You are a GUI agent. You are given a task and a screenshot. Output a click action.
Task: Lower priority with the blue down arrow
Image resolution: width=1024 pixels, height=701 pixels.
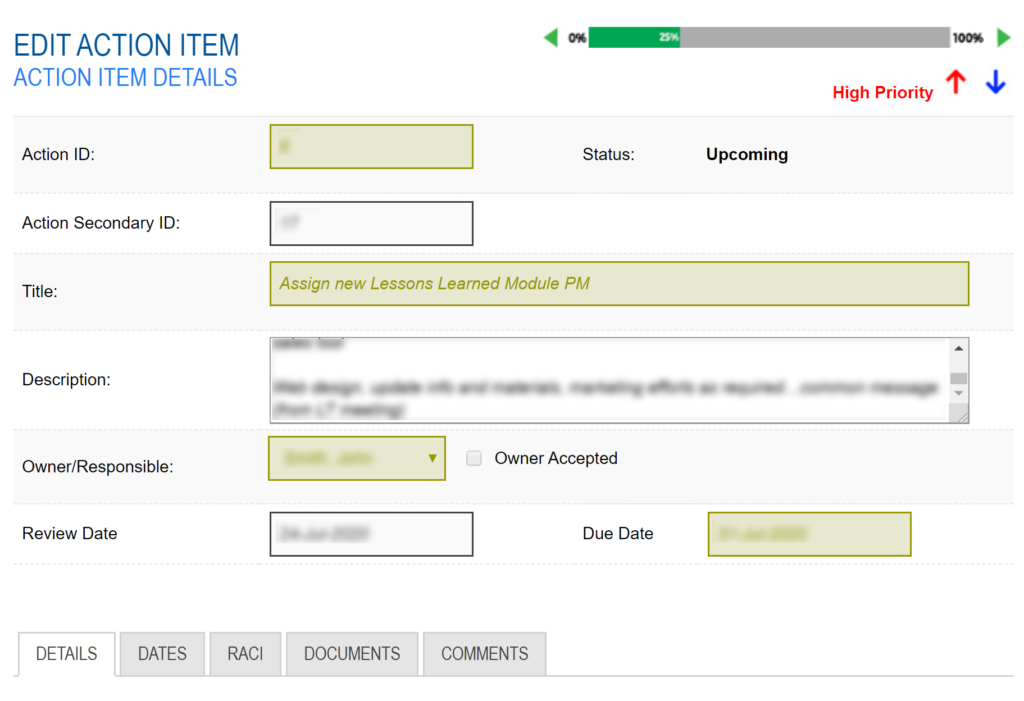click(x=995, y=83)
